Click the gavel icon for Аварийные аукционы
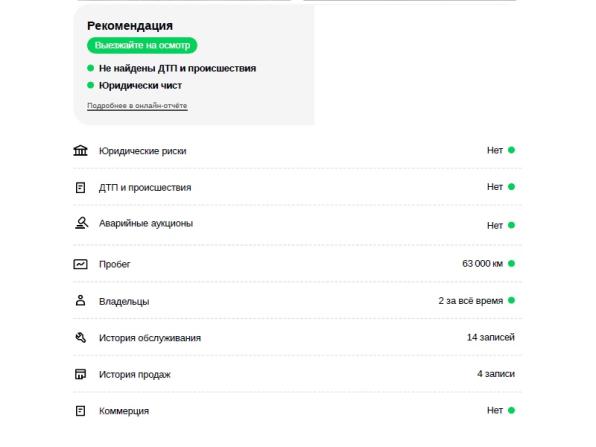The width and height of the screenshot is (596, 447). [81, 223]
